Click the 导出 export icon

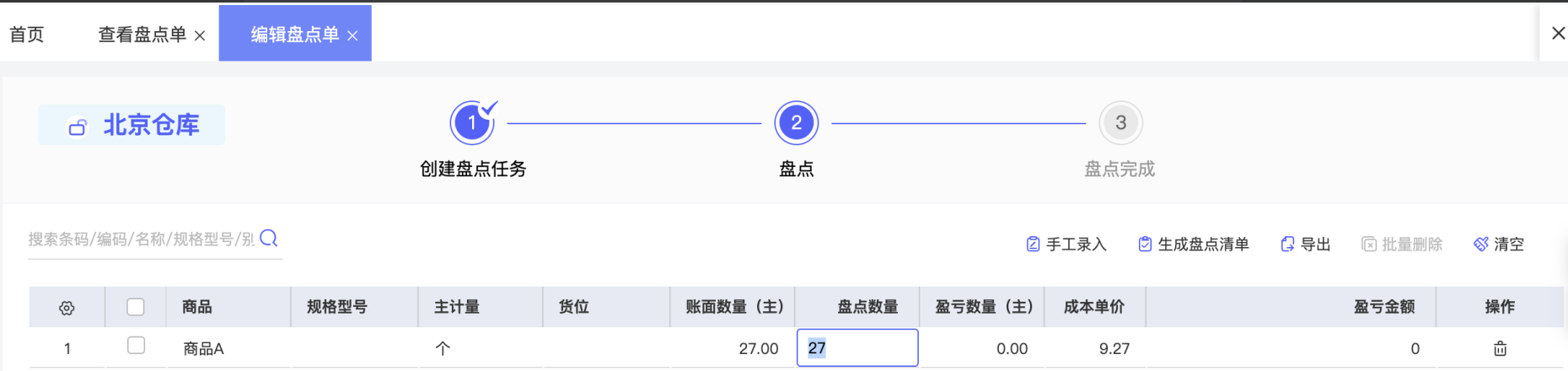1287,245
